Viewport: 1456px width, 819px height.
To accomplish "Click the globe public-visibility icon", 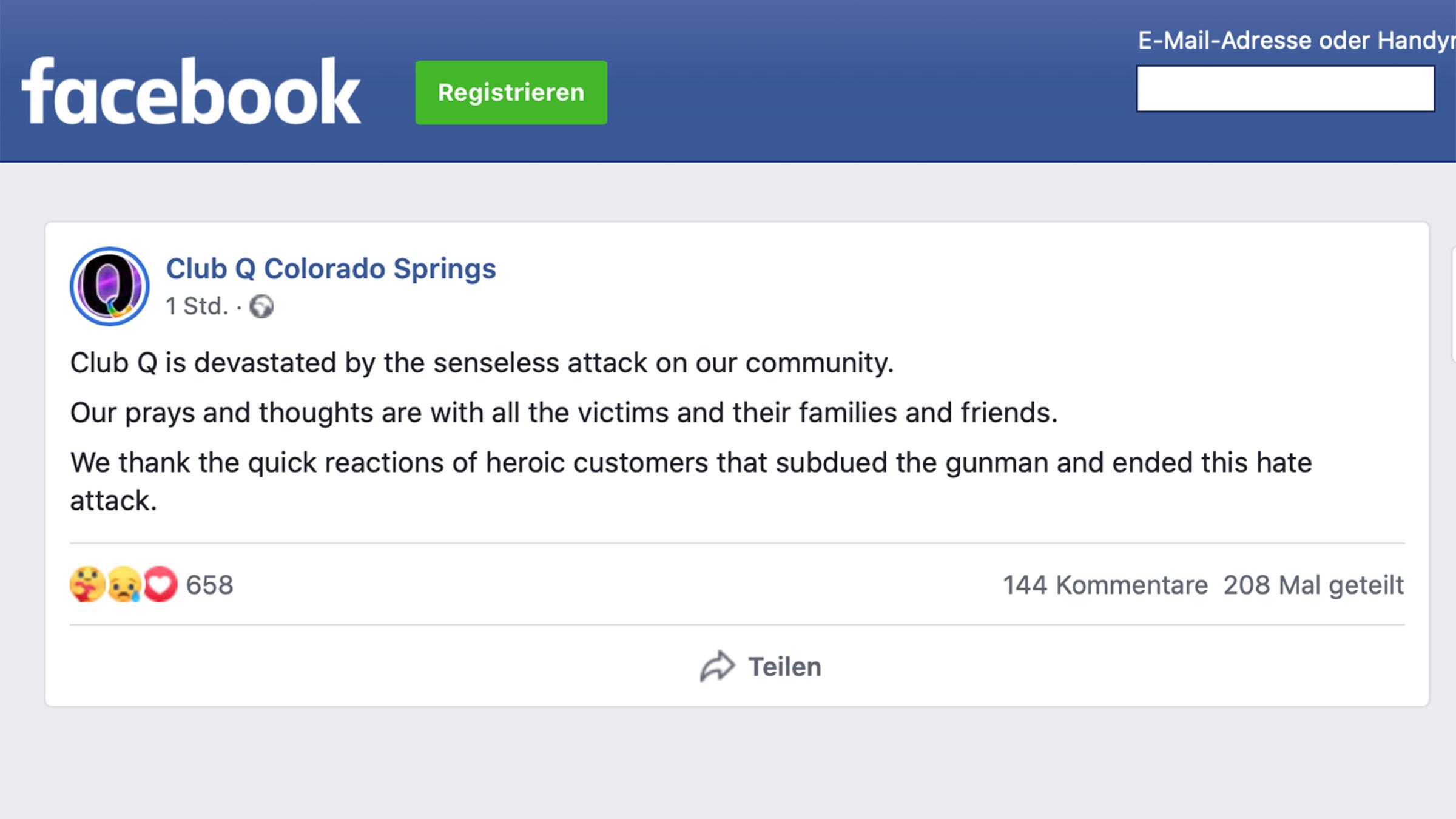I will [261, 306].
